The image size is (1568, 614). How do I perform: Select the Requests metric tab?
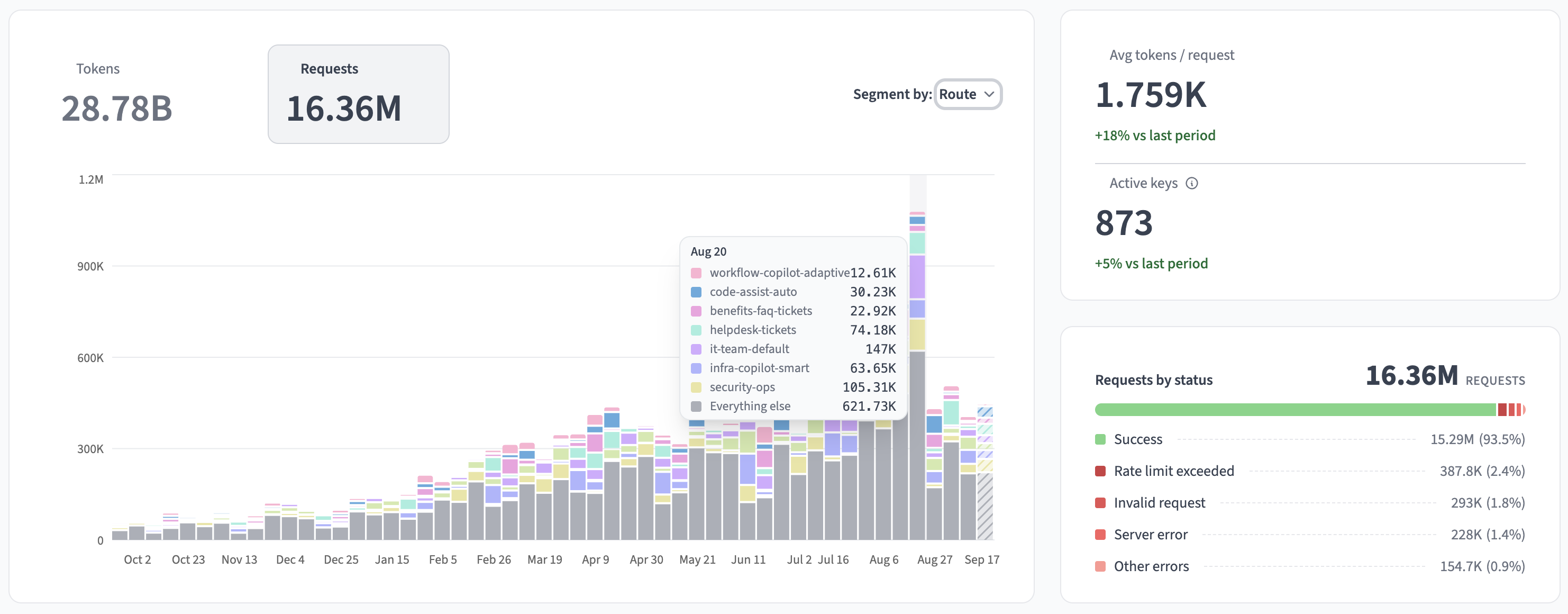coord(359,94)
